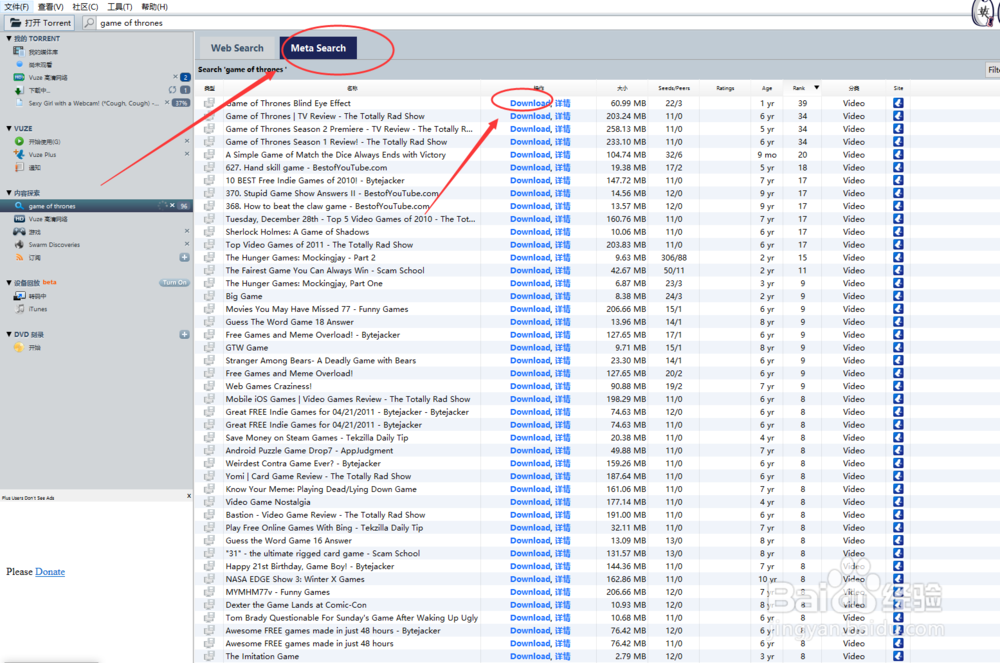The width and height of the screenshot is (1000, 663).
Task: Close the Swarm Discoveries sidebar entry
Action: point(187,244)
